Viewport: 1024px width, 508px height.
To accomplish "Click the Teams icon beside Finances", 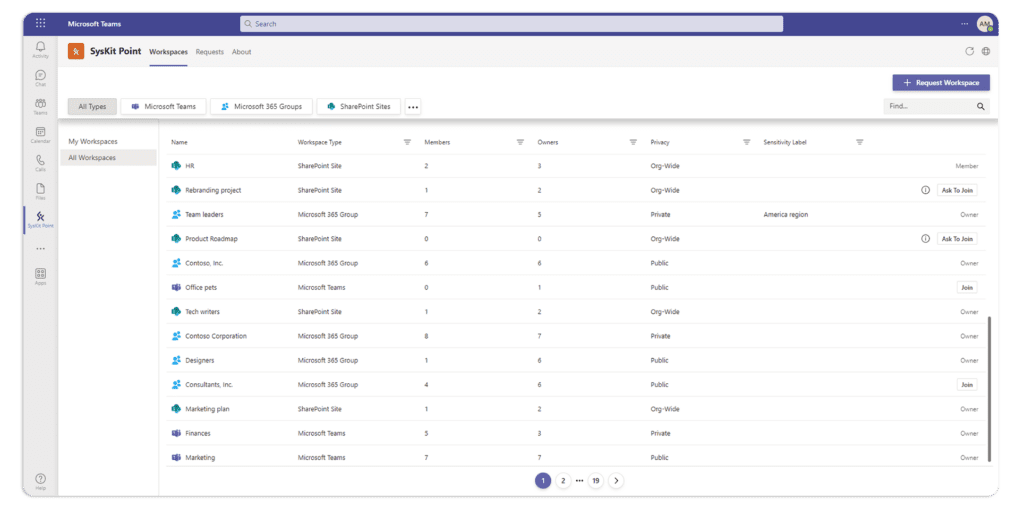I will click(x=176, y=433).
